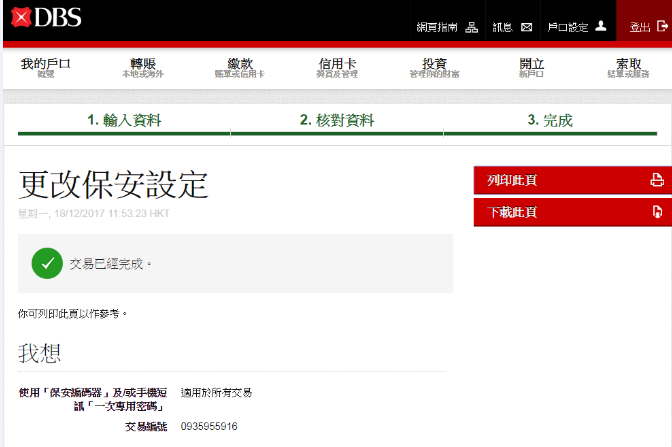Image resolution: width=672 pixels, height=447 pixels.
Task: Expand the 開立 new account menu
Action: click(x=532, y=67)
